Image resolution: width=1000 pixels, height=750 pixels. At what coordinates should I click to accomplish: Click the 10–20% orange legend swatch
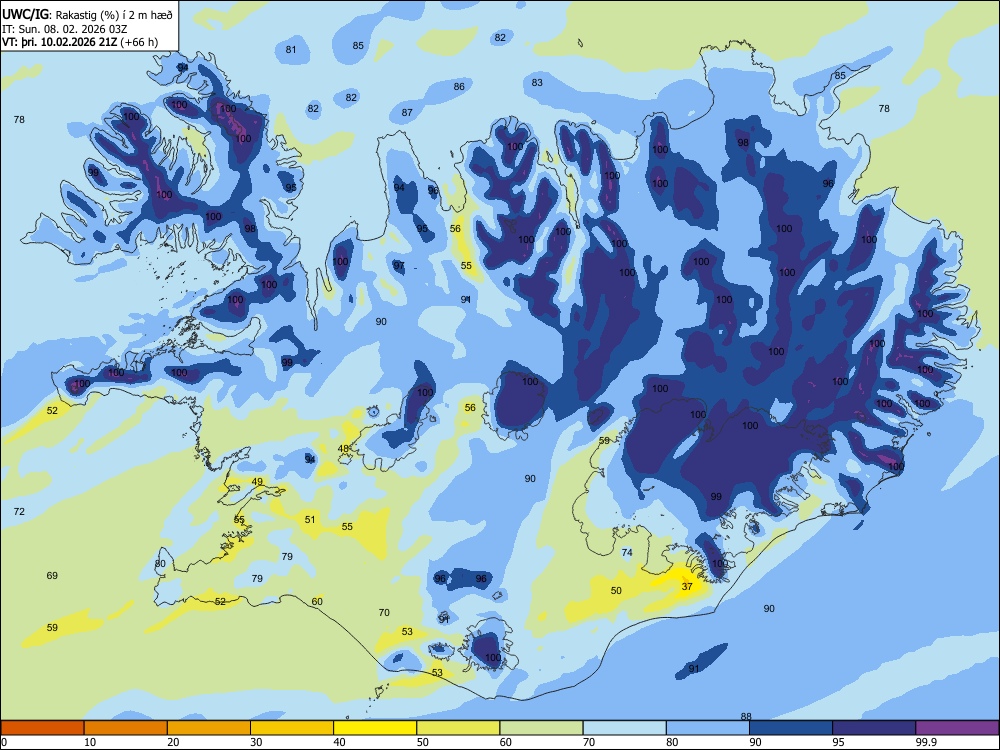pos(126,728)
